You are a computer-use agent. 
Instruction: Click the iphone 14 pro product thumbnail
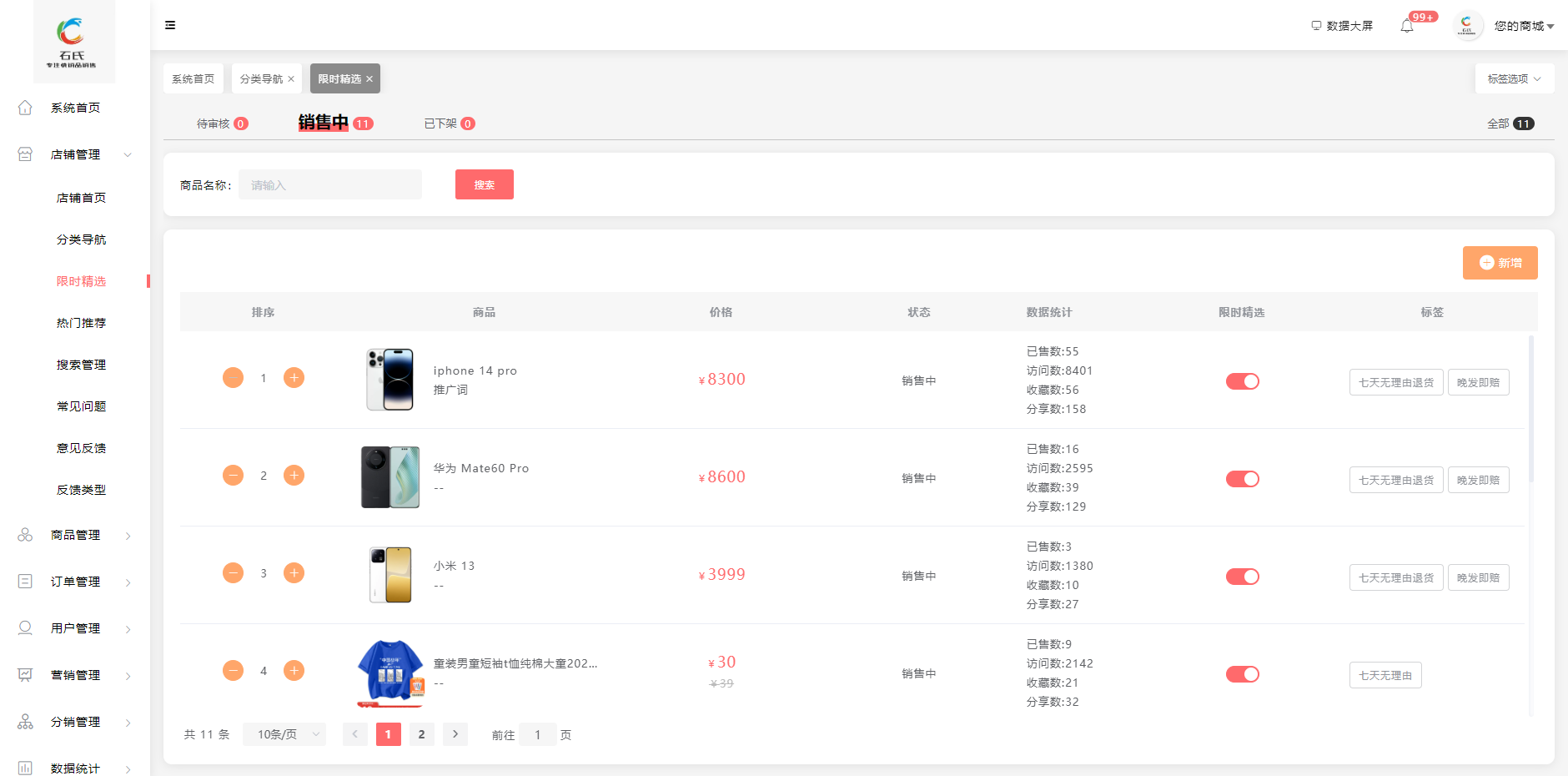(x=389, y=380)
